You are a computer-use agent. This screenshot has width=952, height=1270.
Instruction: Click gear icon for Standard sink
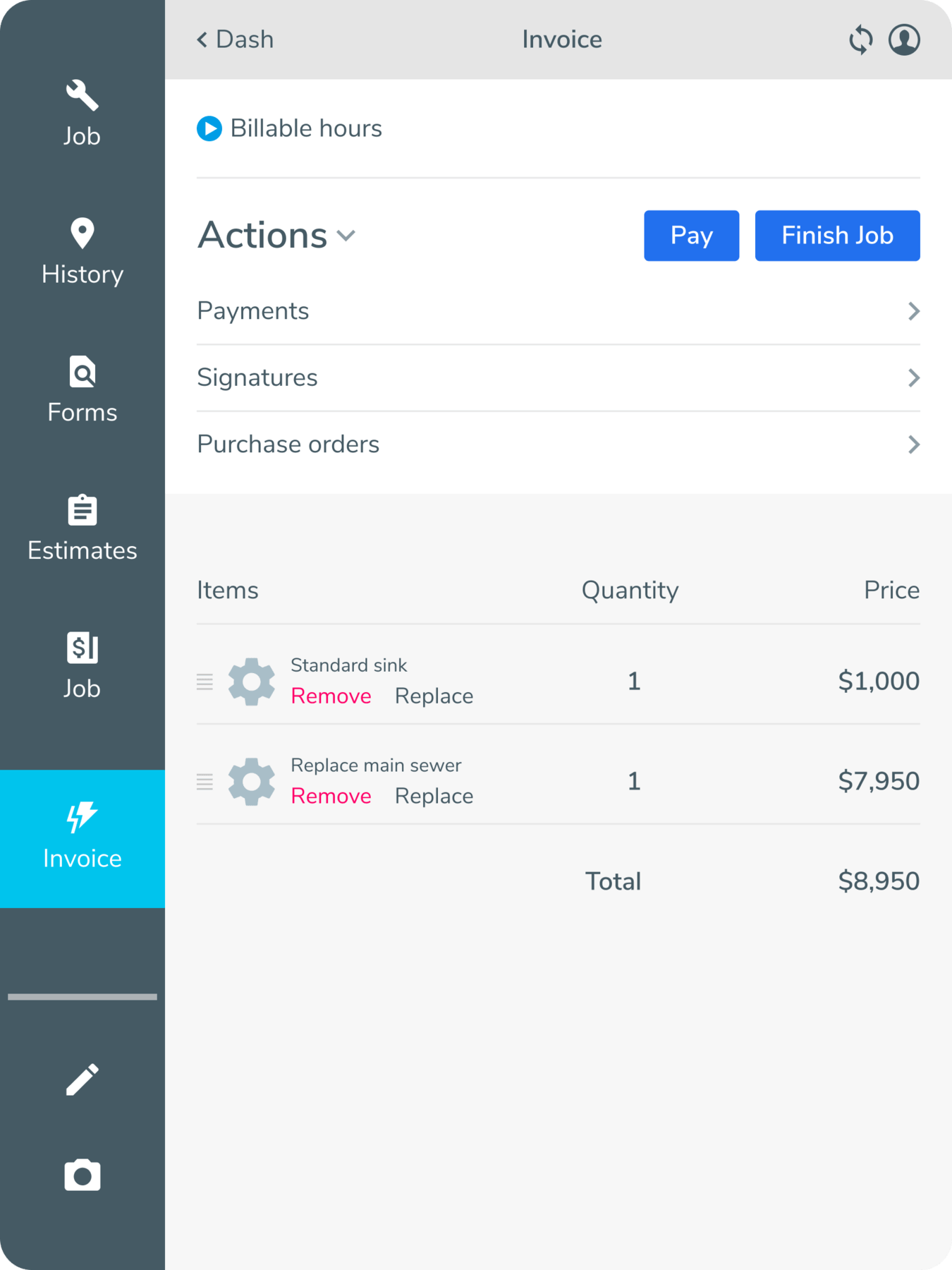[252, 682]
